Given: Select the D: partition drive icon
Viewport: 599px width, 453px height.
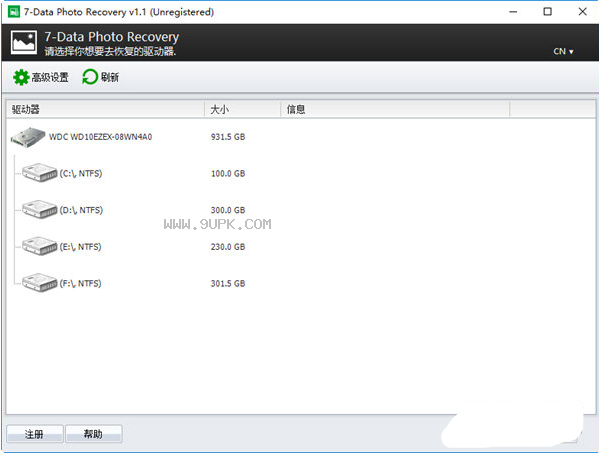Looking at the screenshot, I should pos(39,209).
